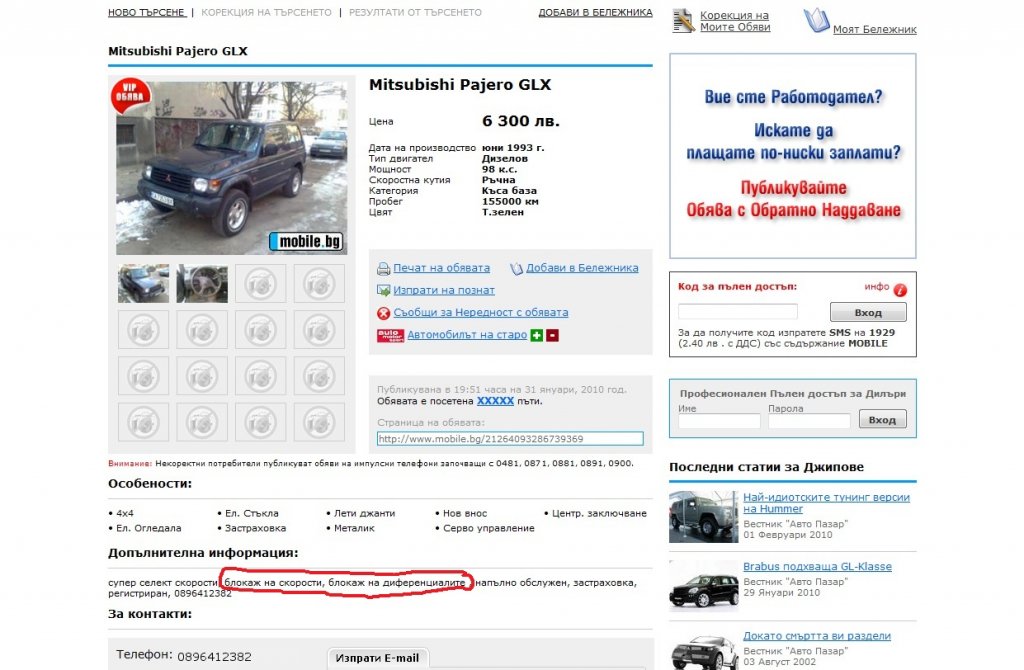The height and width of the screenshot is (670, 1024).
Task: Open the Brabus GL-Klasse article thumbnail
Action: (703, 586)
